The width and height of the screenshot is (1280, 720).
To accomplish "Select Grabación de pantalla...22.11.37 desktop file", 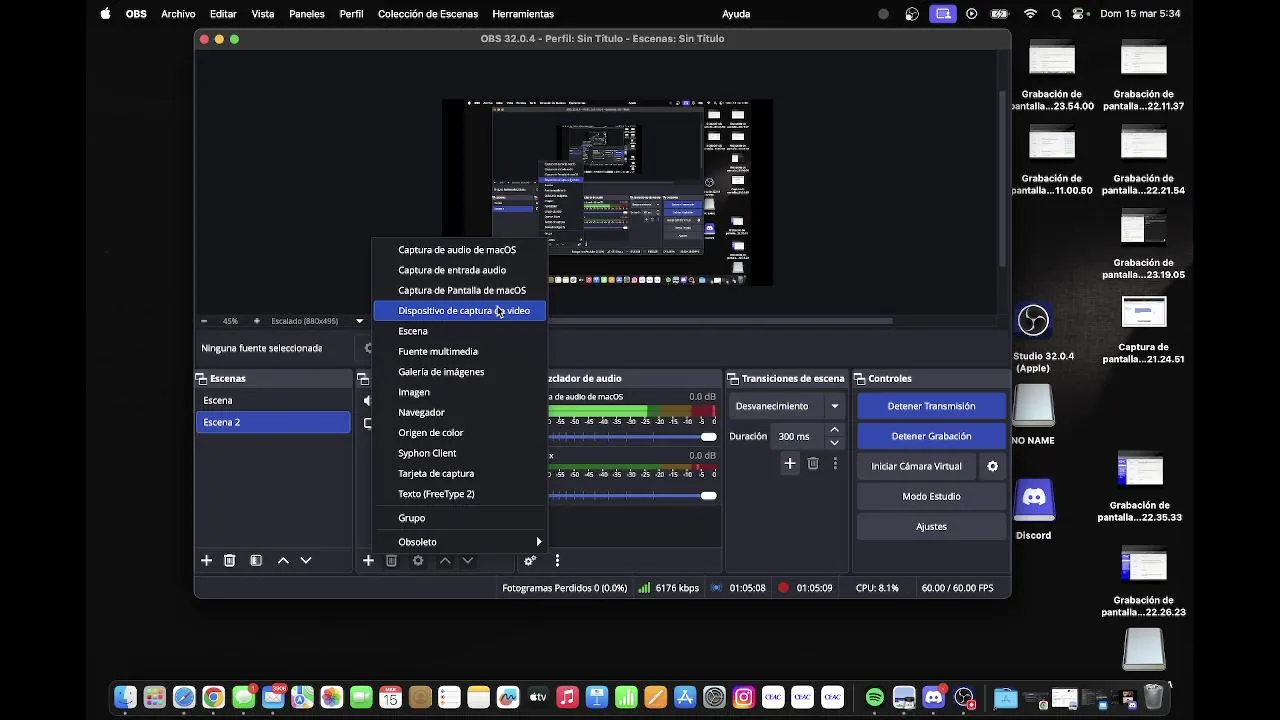I will 1143,76.
